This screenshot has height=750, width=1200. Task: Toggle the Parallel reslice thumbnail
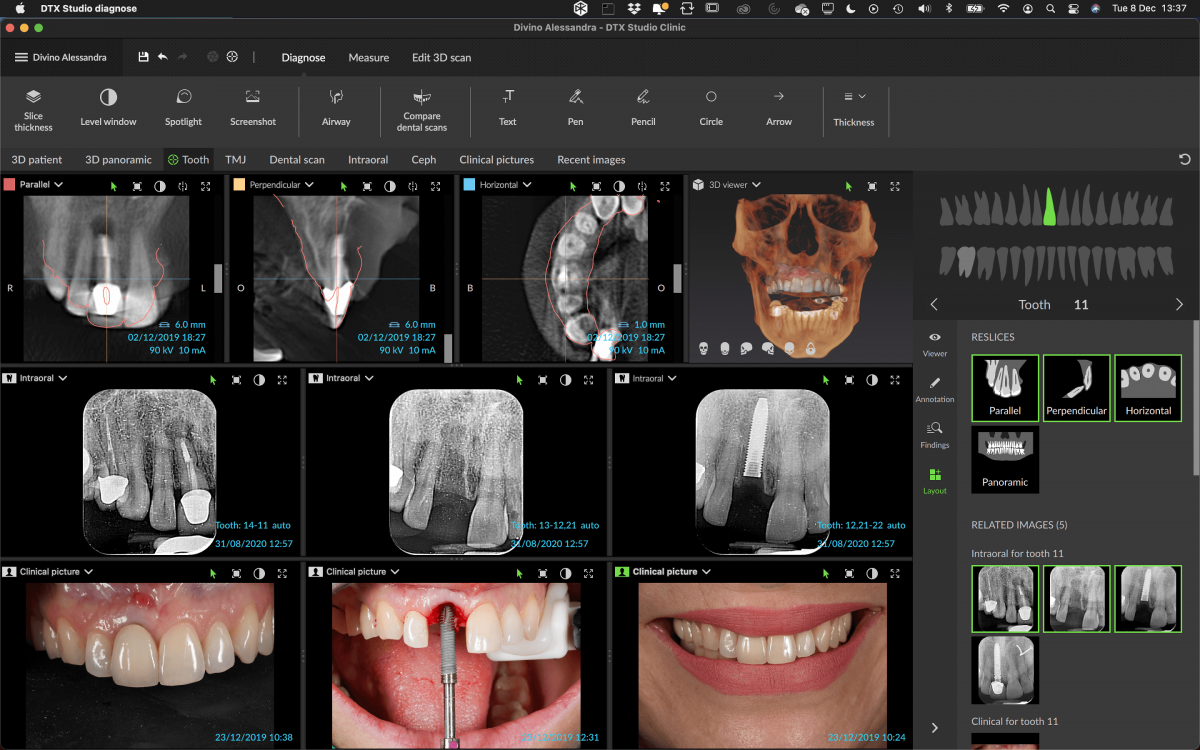[x=1005, y=387]
